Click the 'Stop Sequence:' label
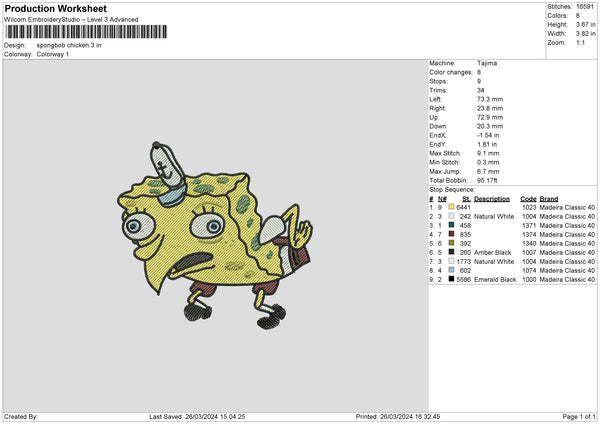This screenshot has width=600, height=424. tap(452, 190)
